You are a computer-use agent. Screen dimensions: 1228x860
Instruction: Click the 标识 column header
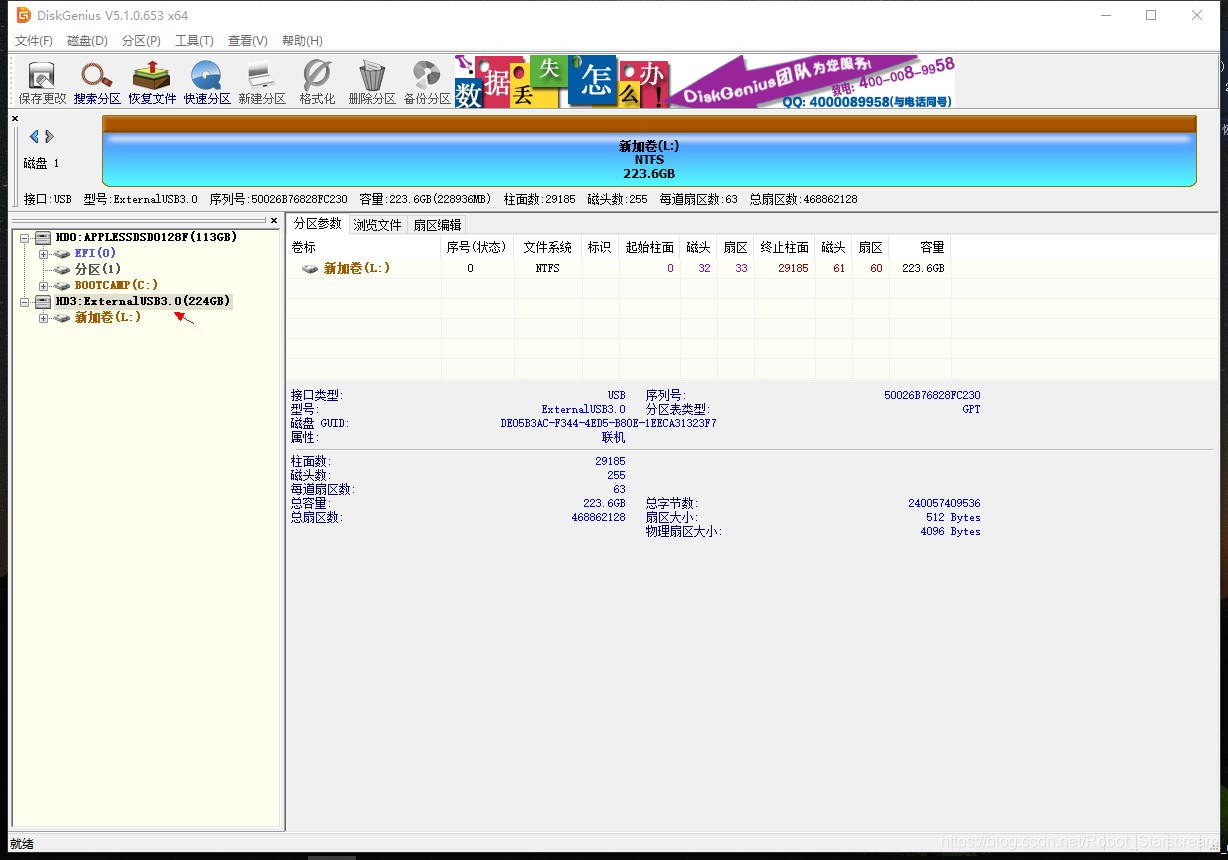pos(600,247)
